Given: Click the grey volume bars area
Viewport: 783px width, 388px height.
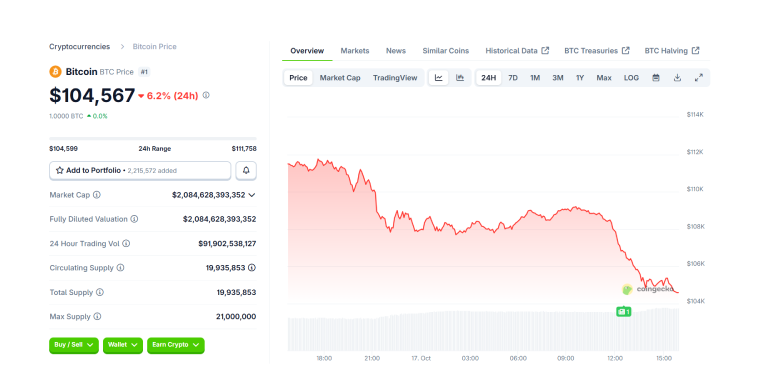Looking at the screenshot, I should [483, 330].
